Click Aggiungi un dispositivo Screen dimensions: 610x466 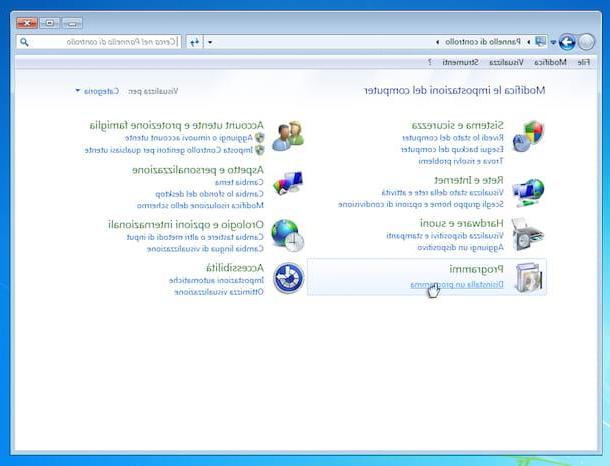pyautogui.click(x=460, y=247)
